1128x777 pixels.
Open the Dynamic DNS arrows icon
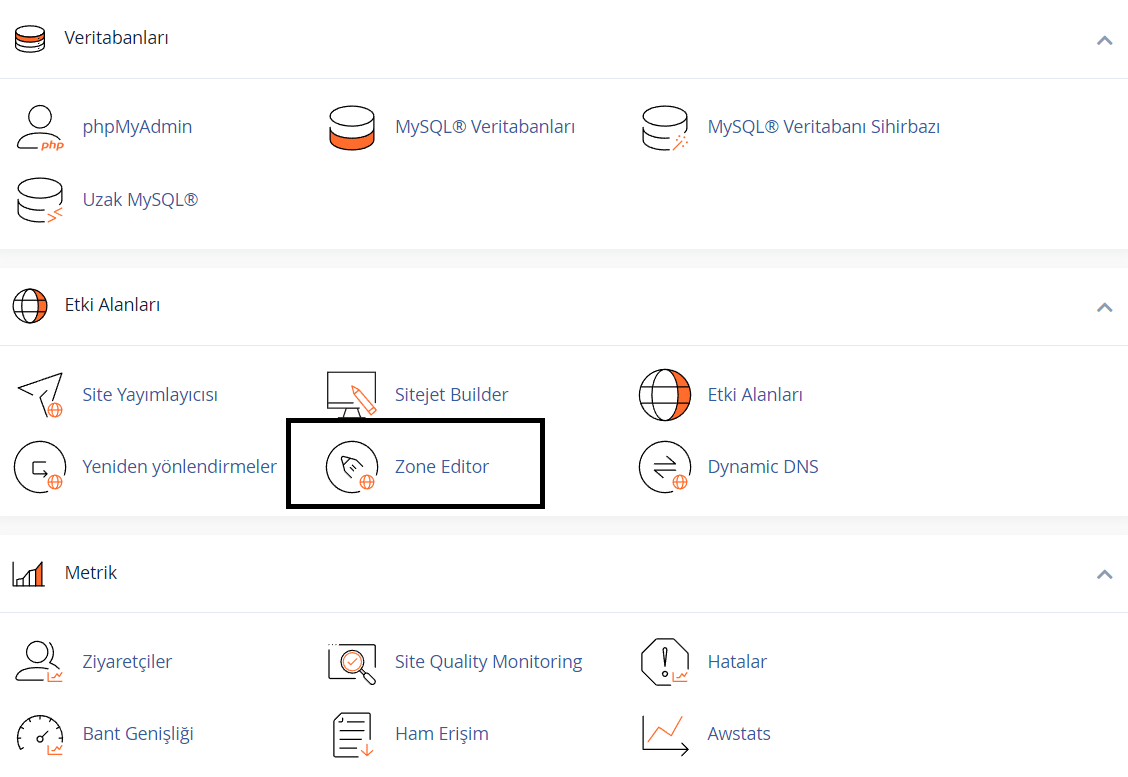tap(665, 467)
